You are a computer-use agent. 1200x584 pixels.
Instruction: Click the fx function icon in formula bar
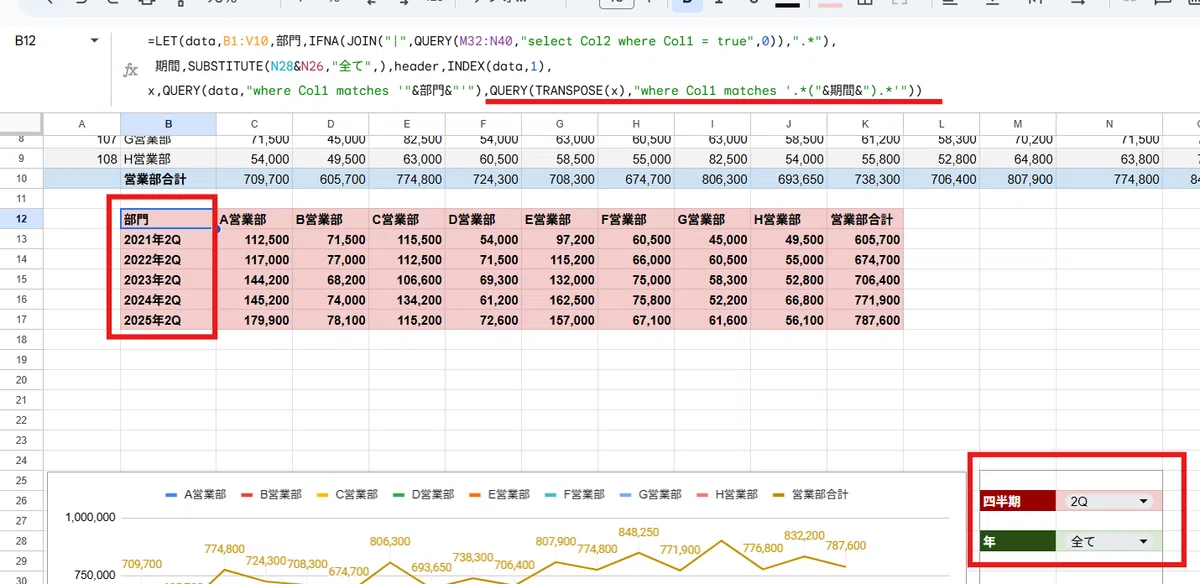pyautogui.click(x=130, y=70)
